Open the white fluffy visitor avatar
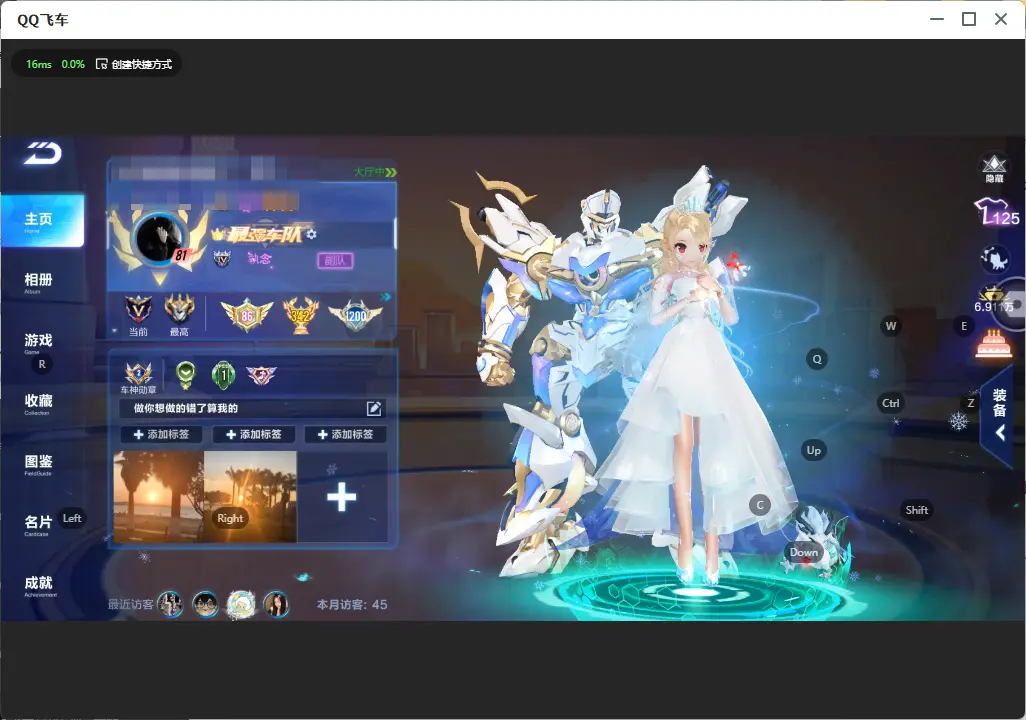 (x=241, y=604)
